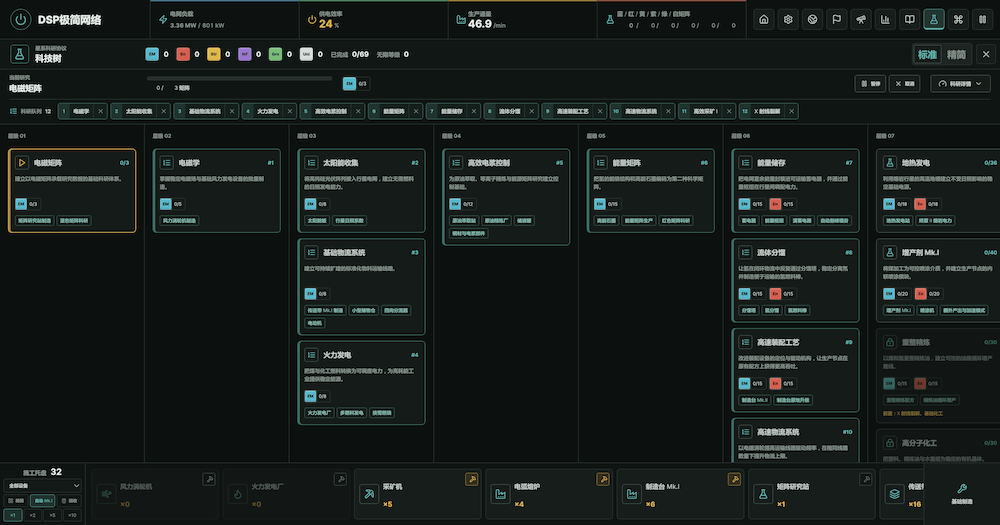Click list icon on 基础物流系统 card
The height and width of the screenshot is (525, 1000).
point(311,253)
